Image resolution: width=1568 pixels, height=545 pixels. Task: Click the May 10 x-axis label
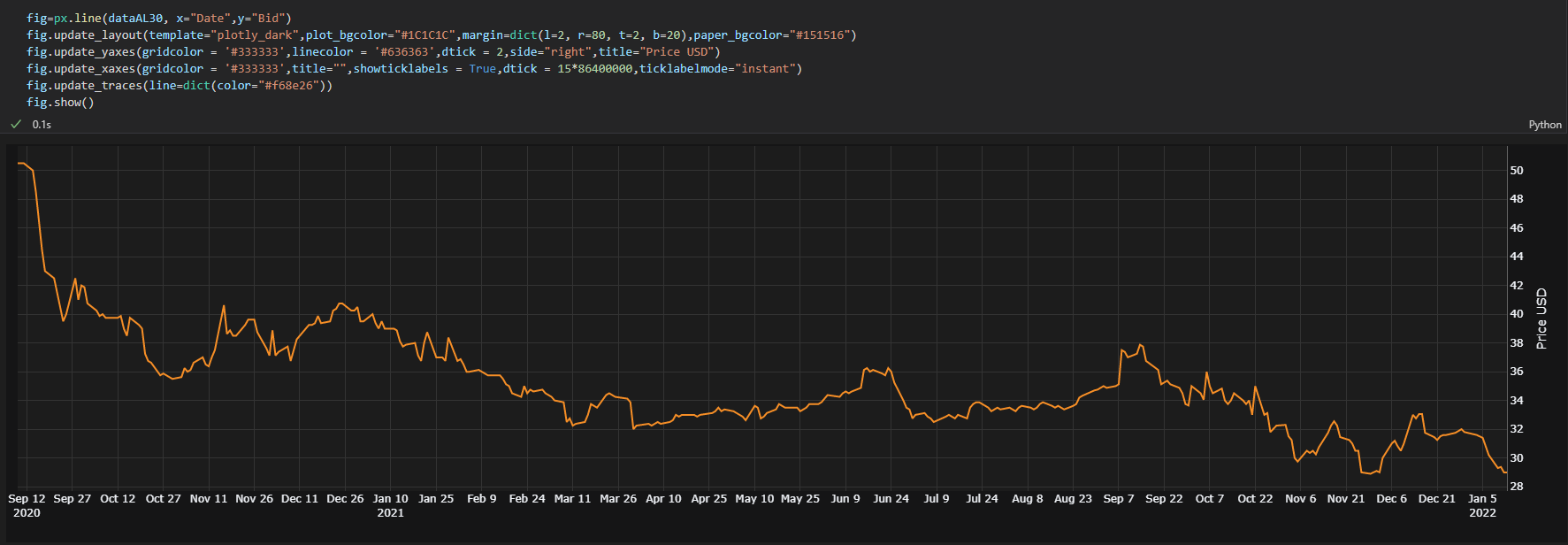pyautogui.click(x=754, y=499)
